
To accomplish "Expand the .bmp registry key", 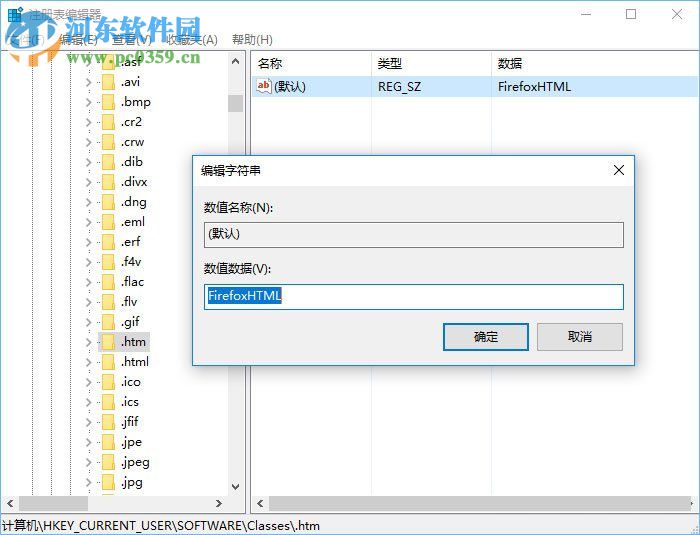I will tap(88, 102).
